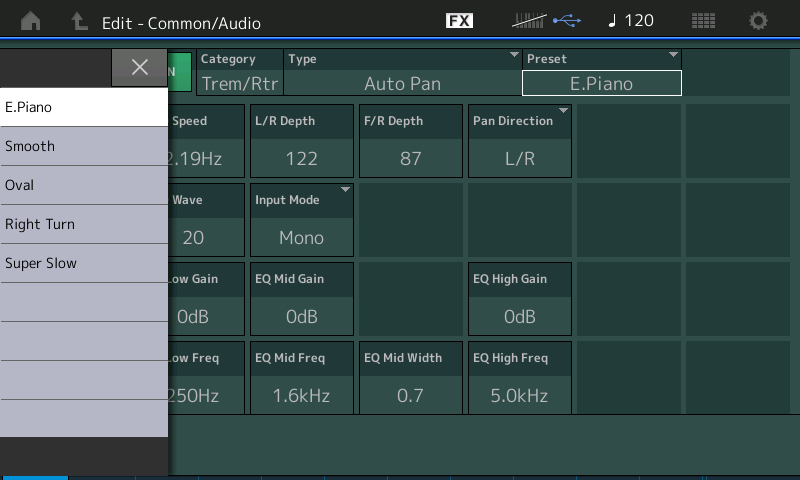Open the Input Mode Mono dropdown
Viewport: 800px width, 480px height.
pos(301,218)
